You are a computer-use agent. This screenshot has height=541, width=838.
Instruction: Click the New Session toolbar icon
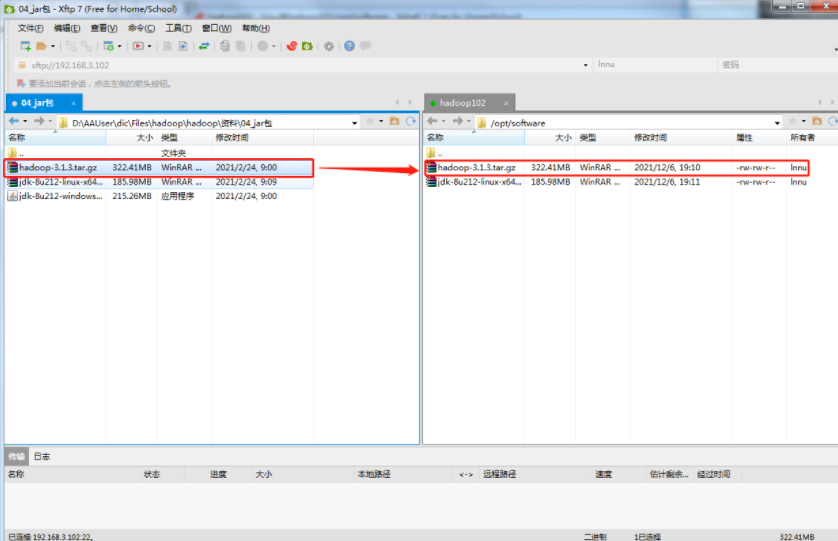(x=25, y=46)
